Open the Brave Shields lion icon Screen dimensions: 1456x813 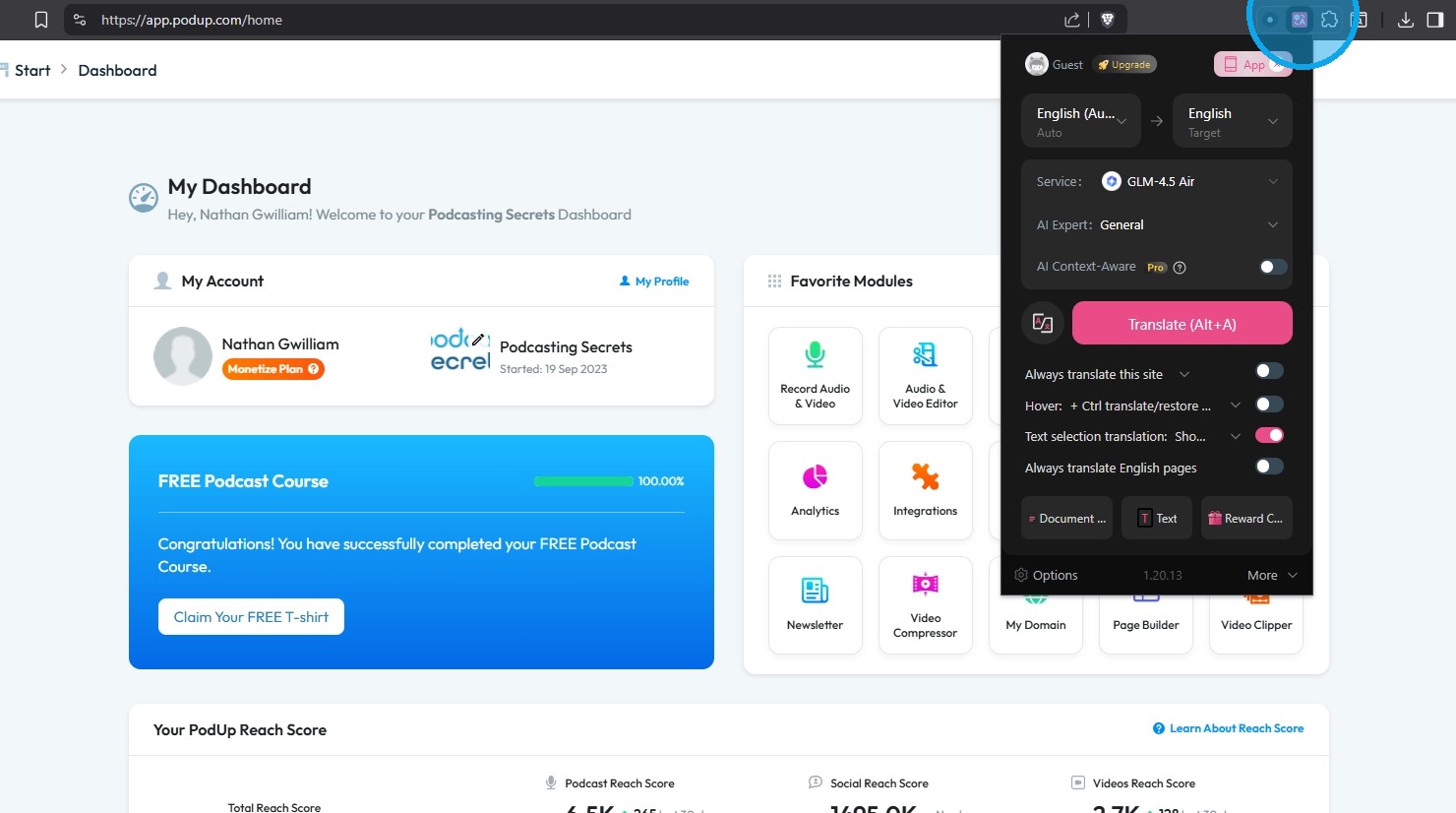pyautogui.click(x=1108, y=20)
